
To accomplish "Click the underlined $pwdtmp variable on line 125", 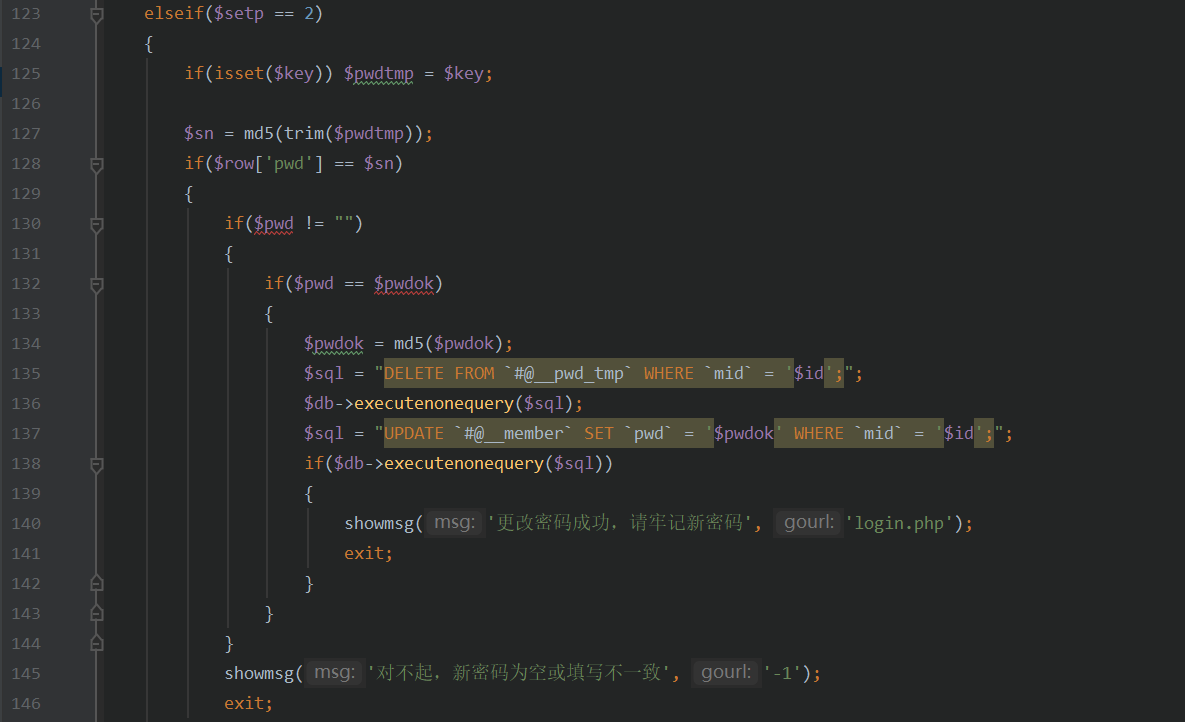I will (x=379, y=74).
